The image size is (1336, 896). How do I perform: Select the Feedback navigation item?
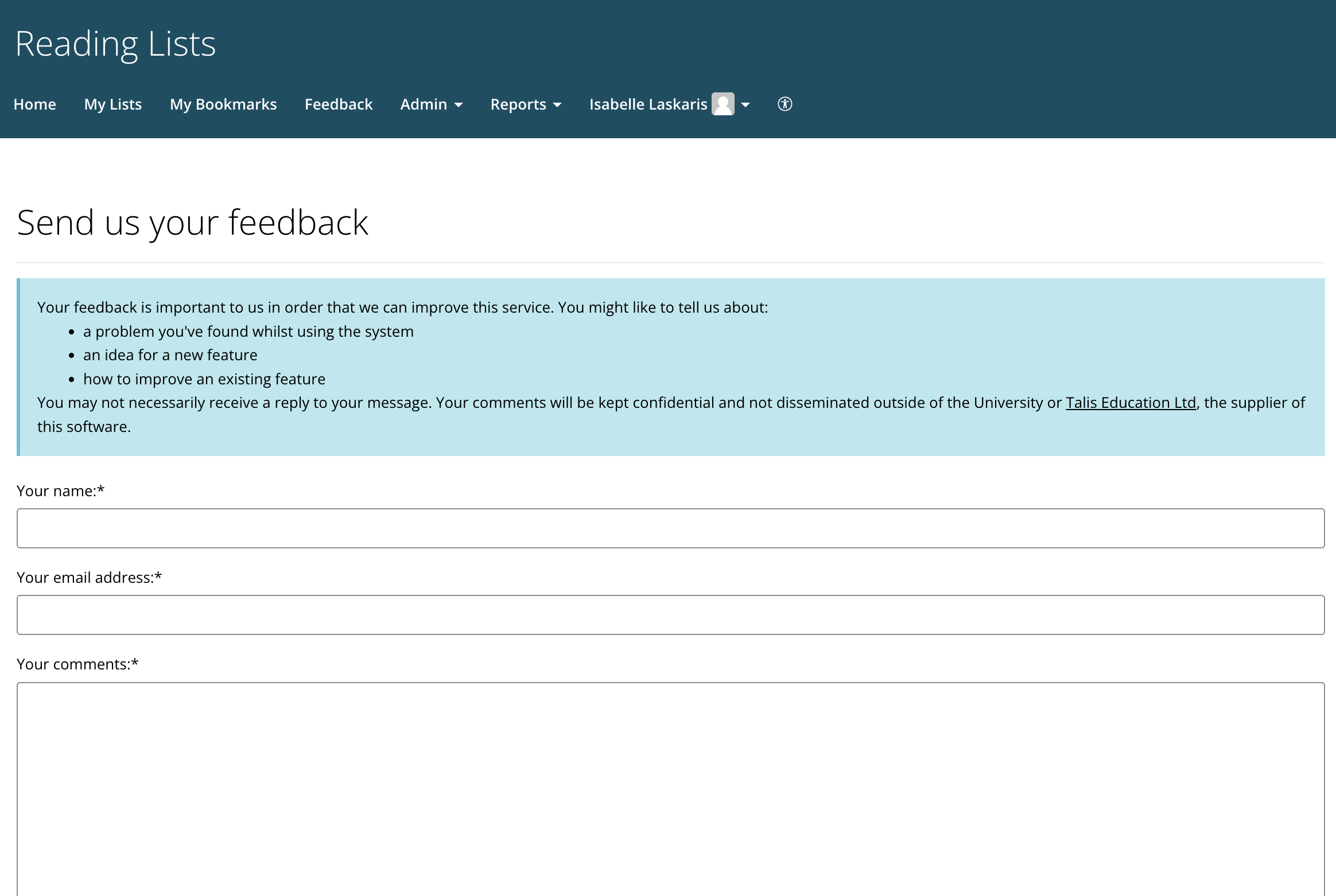click(x=339, y=104)
